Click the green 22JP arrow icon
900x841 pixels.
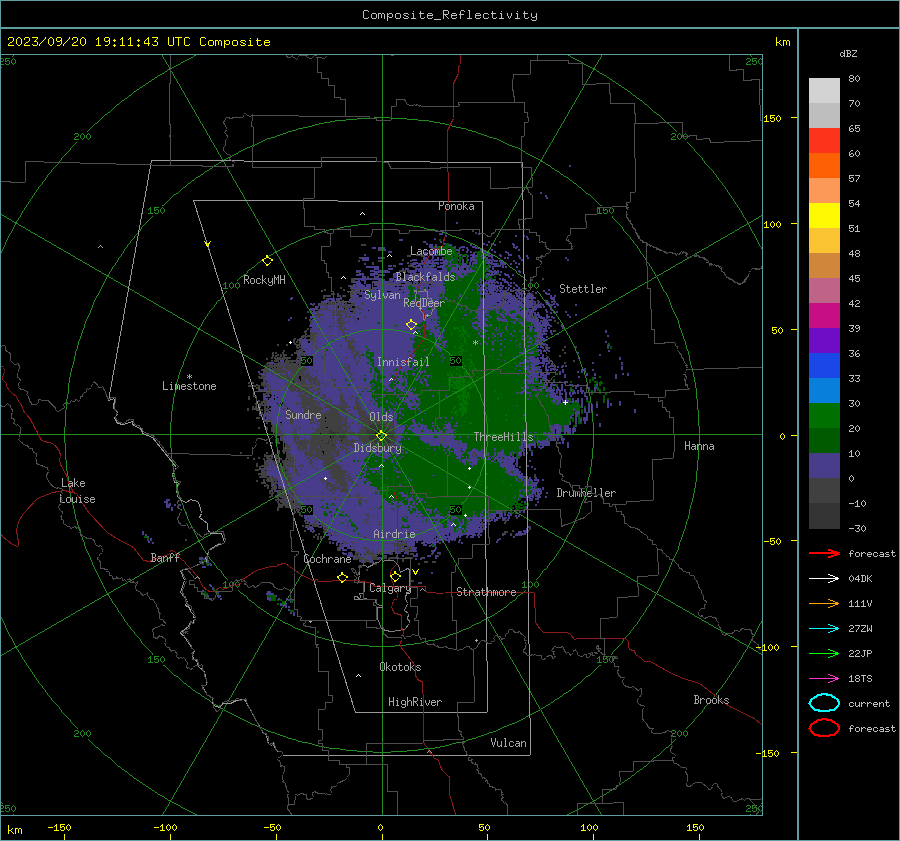tap(824, 653)
